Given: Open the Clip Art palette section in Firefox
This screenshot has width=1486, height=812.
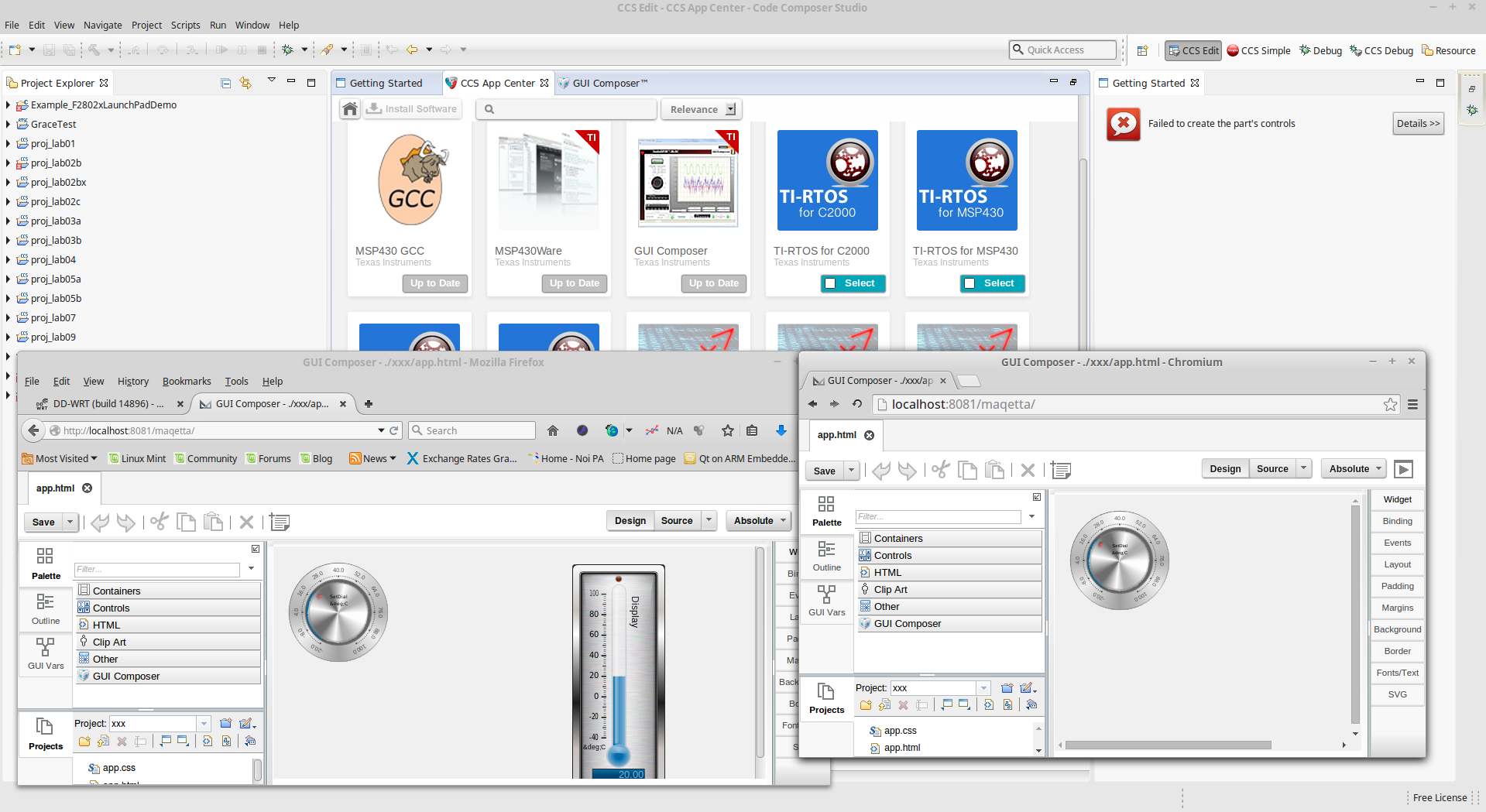Looking at the screenshot, I should pyautogui.click(x=168, y=642).
